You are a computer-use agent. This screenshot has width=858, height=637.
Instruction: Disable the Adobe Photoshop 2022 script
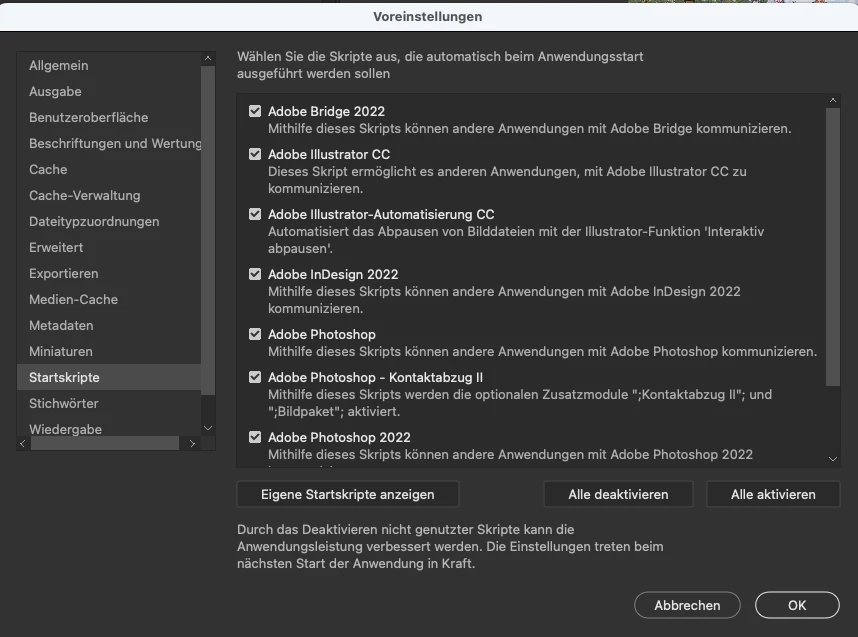[255, 437]
